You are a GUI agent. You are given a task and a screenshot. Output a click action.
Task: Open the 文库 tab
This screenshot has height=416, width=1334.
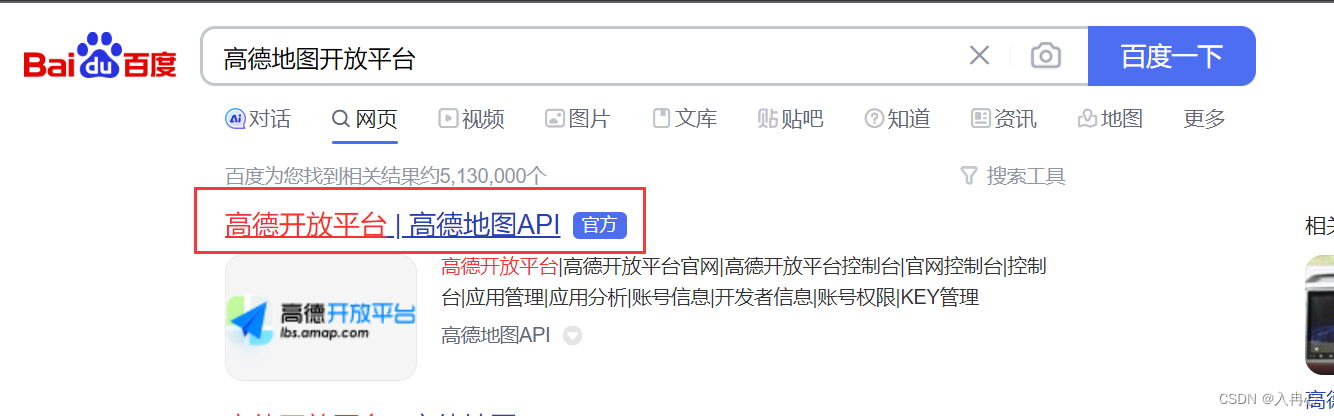click(685, 119)
